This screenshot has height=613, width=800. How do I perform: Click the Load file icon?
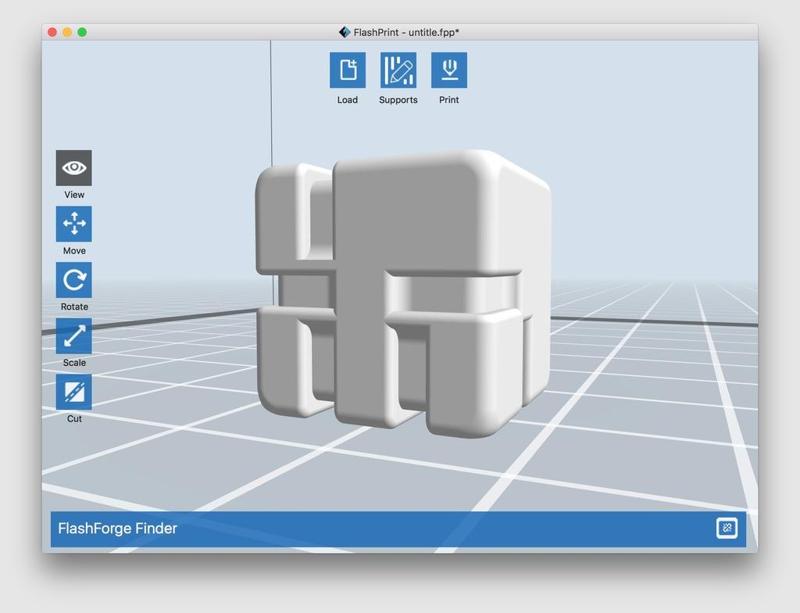click(x=347, y=70)
